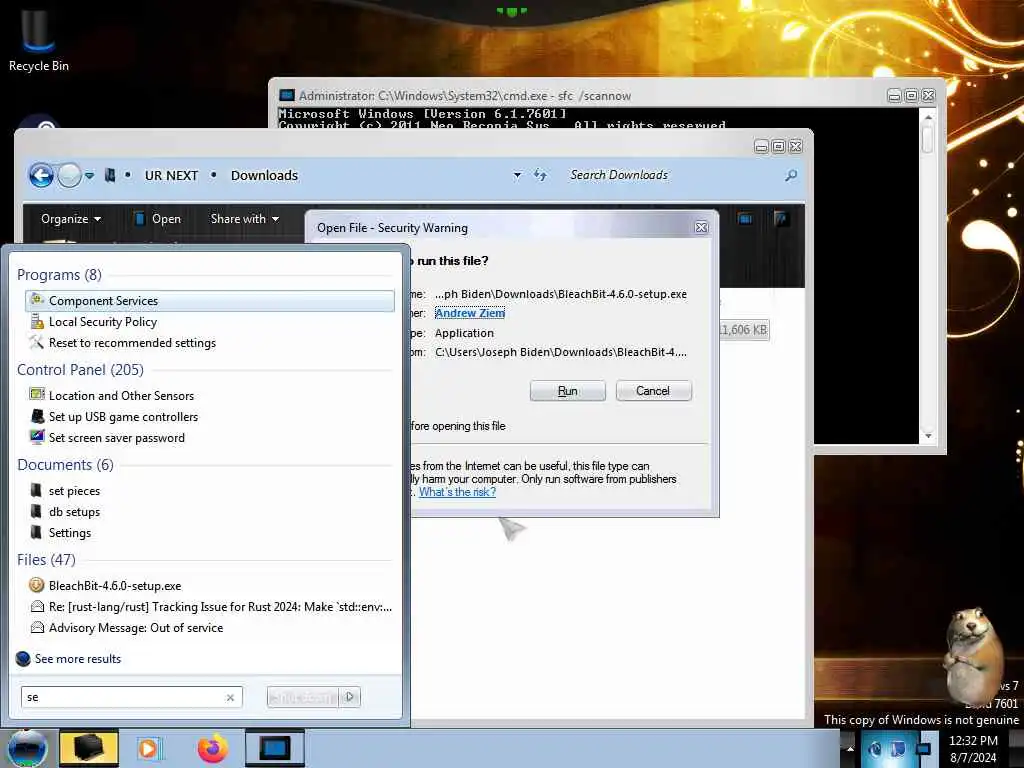Click the search magnifier in Downloads
The image size is (1024, 768).
(791, 175)
